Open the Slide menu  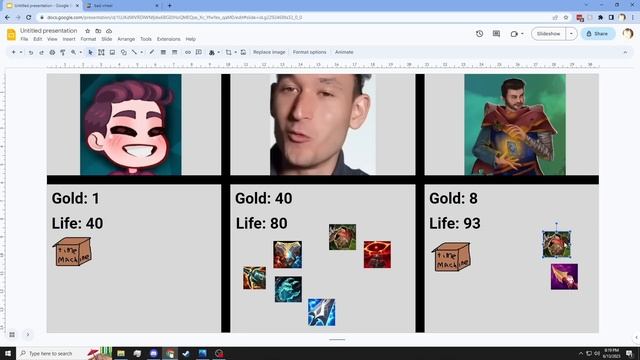coord(107,39)
